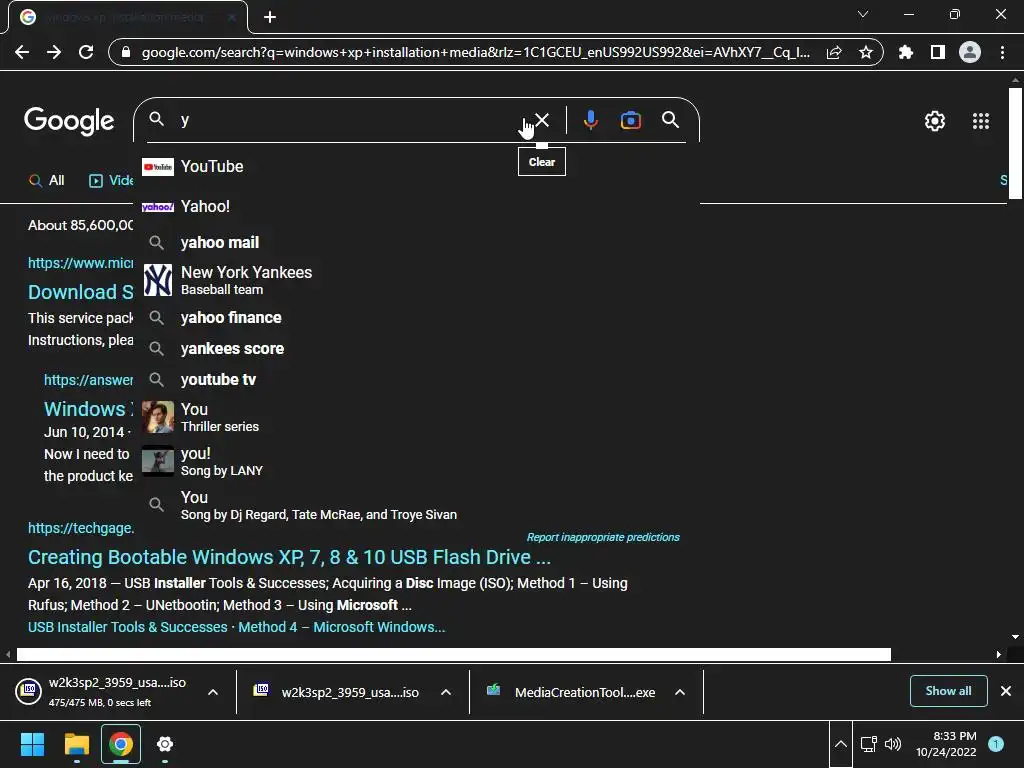Image resolution: width=1024 pixels, height=768 pixels.
Task: Select the Videos search tab
Action: (111, 180)
